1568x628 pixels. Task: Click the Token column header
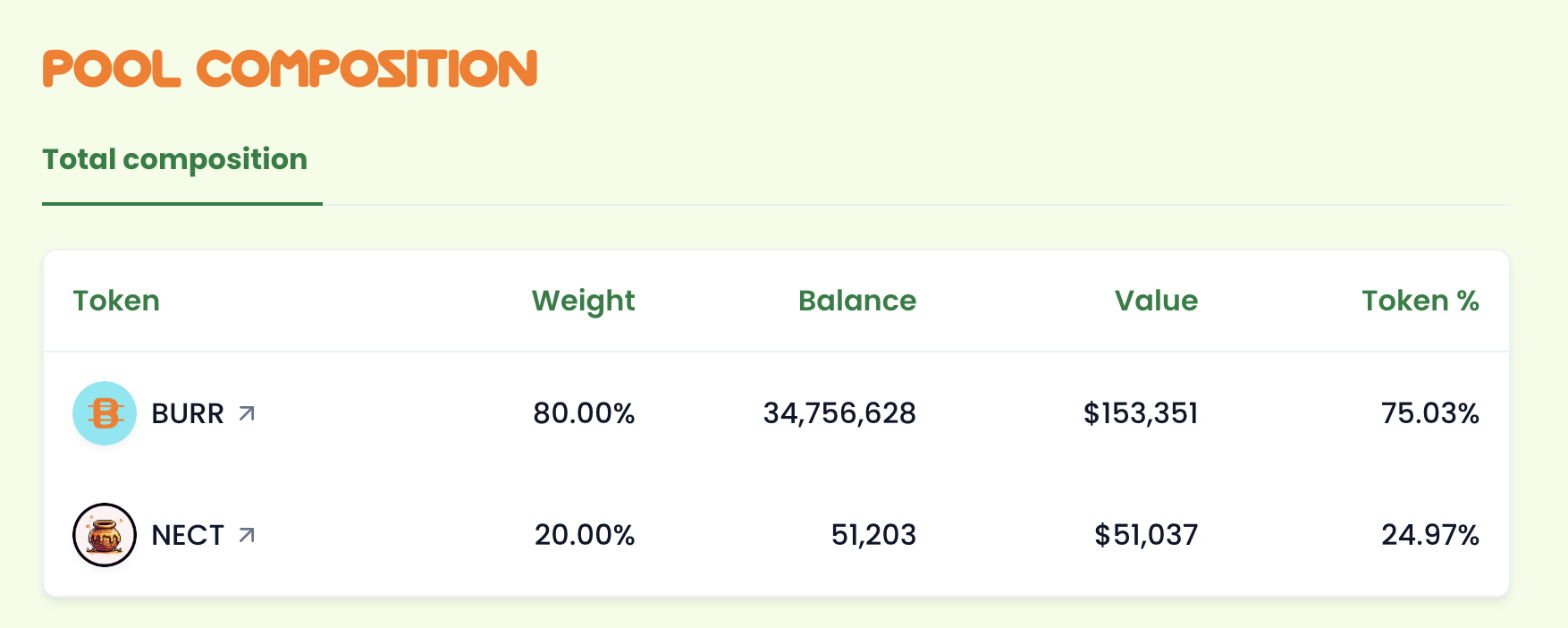(x=116, y=301)
